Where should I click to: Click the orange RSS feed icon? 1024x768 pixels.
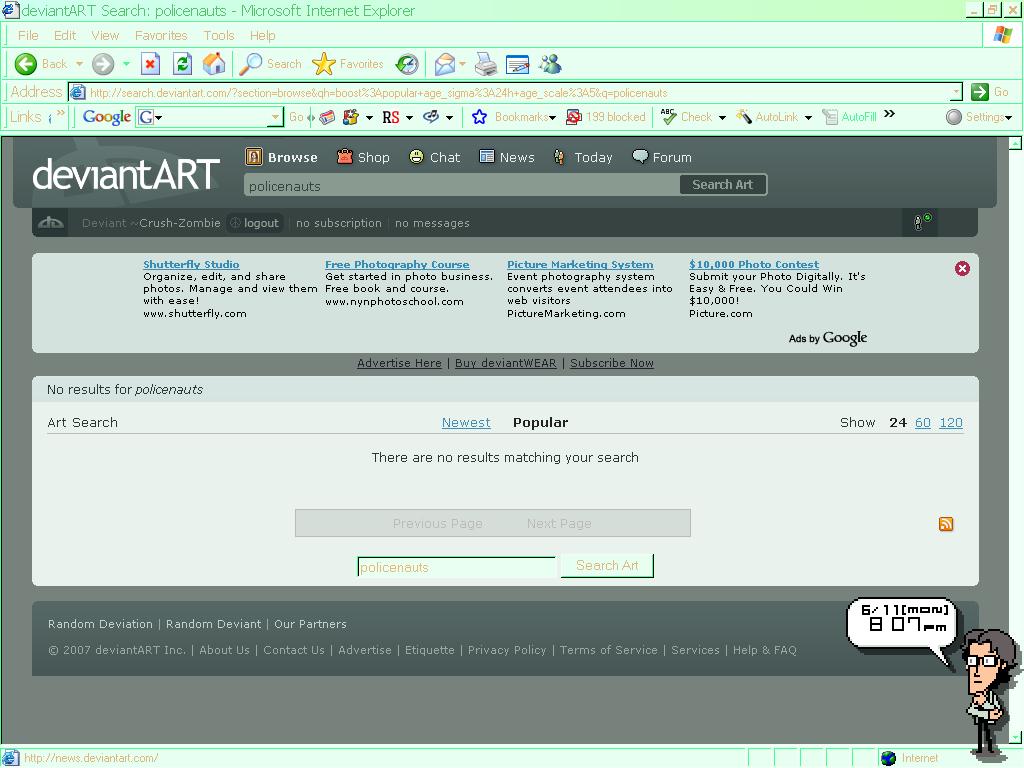(x=946, y=524)
